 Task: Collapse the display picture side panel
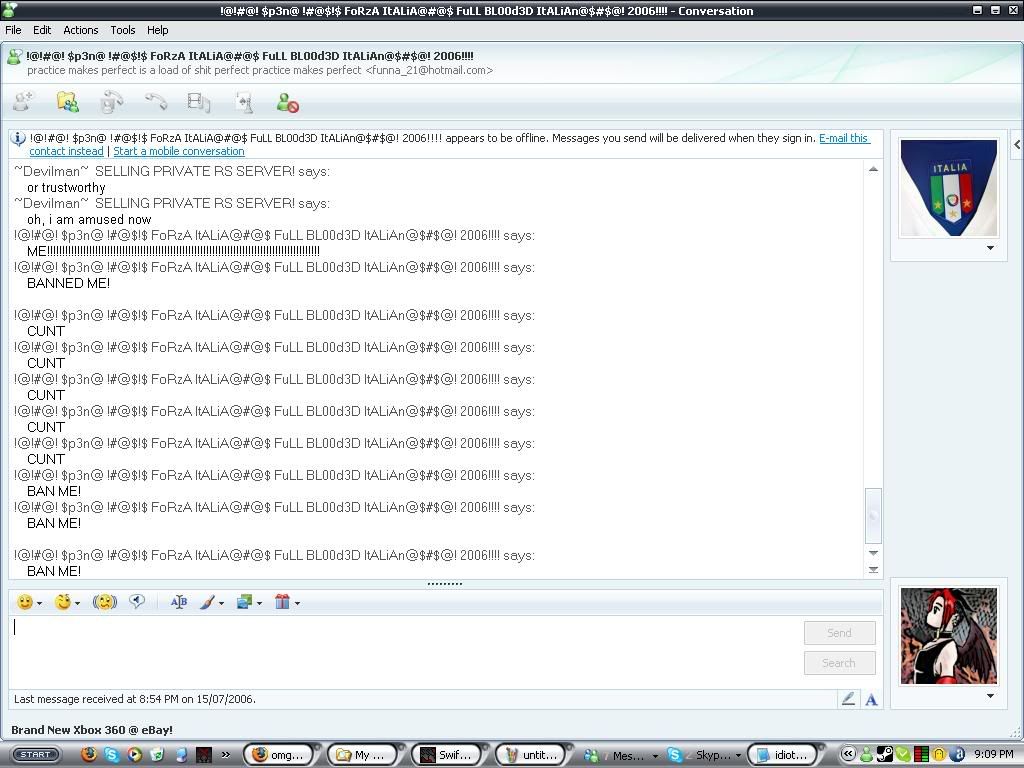tap(1016, 145)
